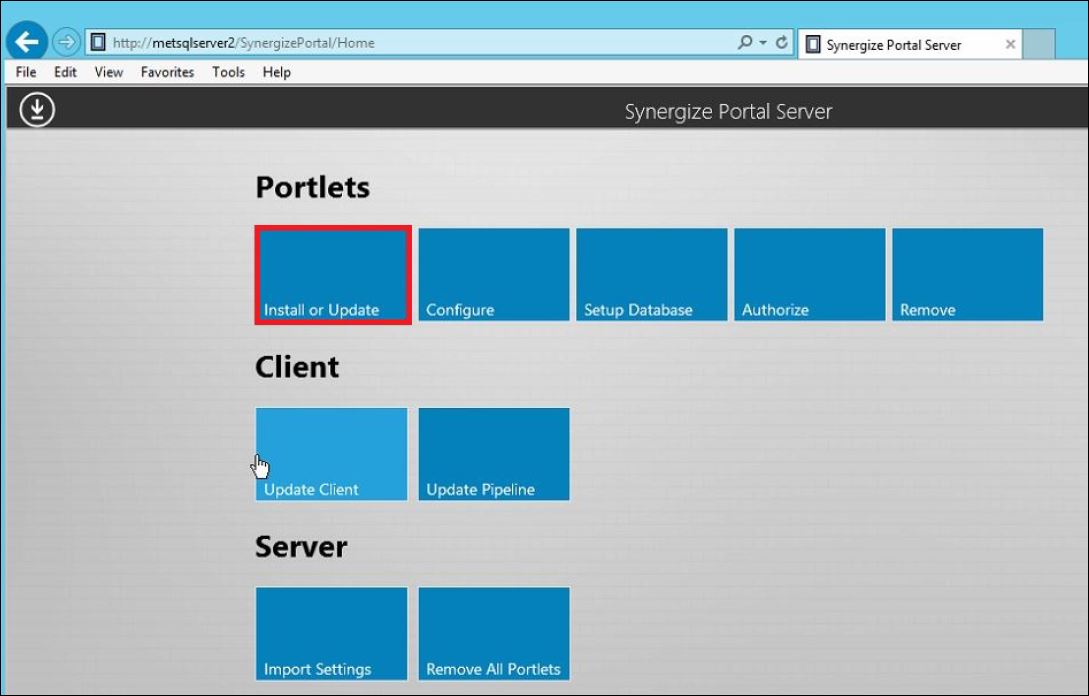Click the Client section heading
The width and height of the screenshot is (1089, 696).
[297, 367]
